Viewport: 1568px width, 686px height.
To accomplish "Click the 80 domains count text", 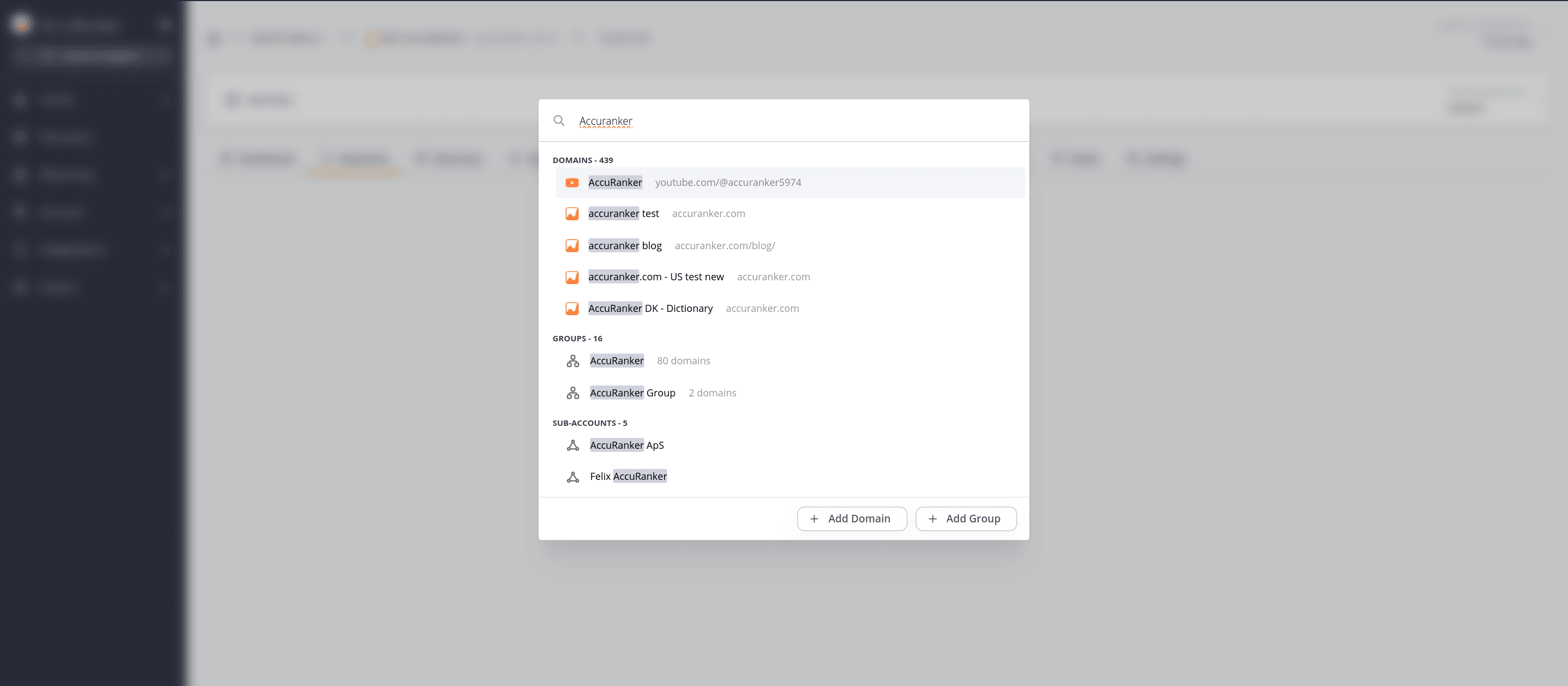I will click(x=684, y=361).
